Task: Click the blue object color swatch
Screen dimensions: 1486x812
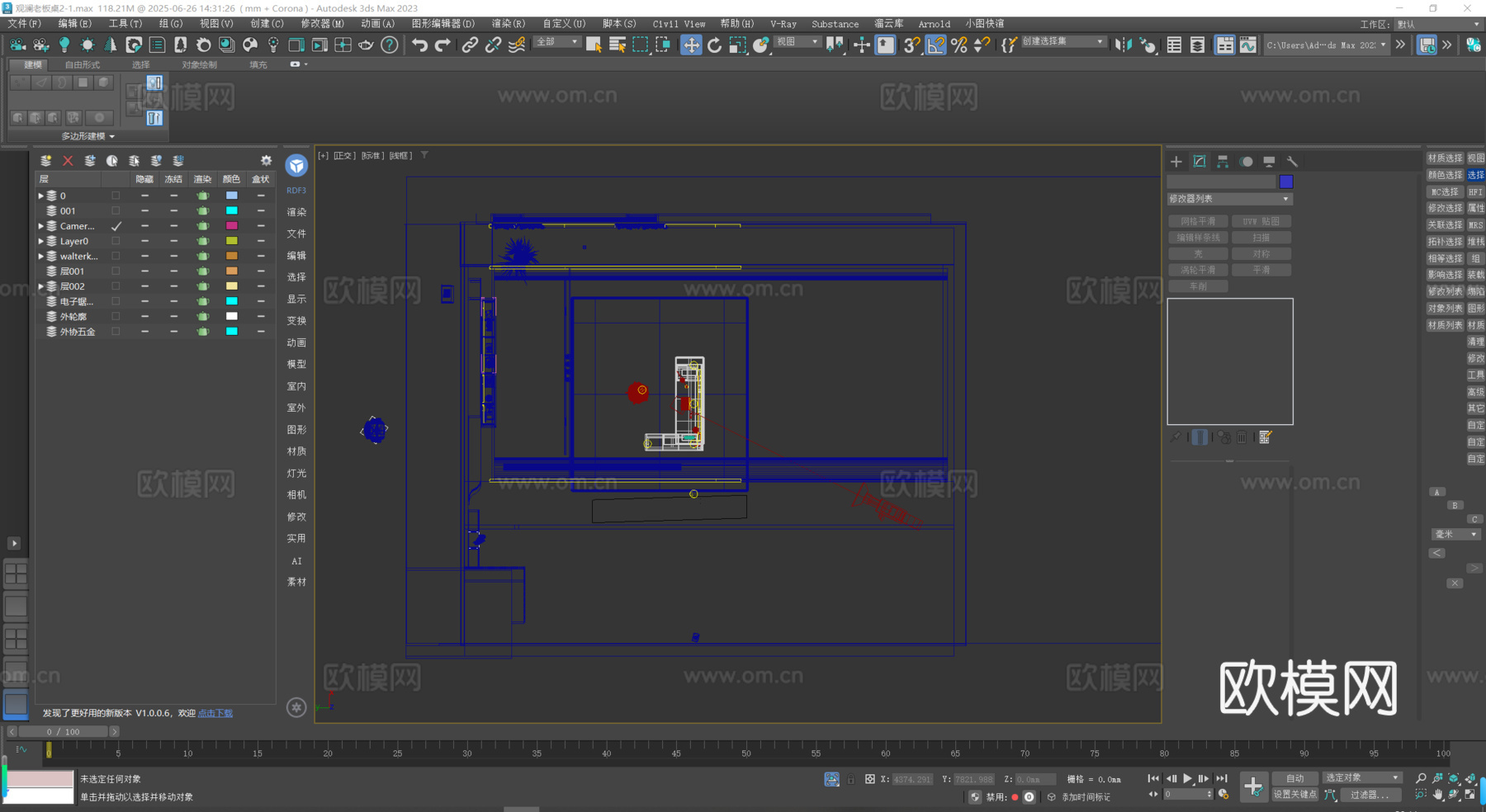Action: 1285,182
